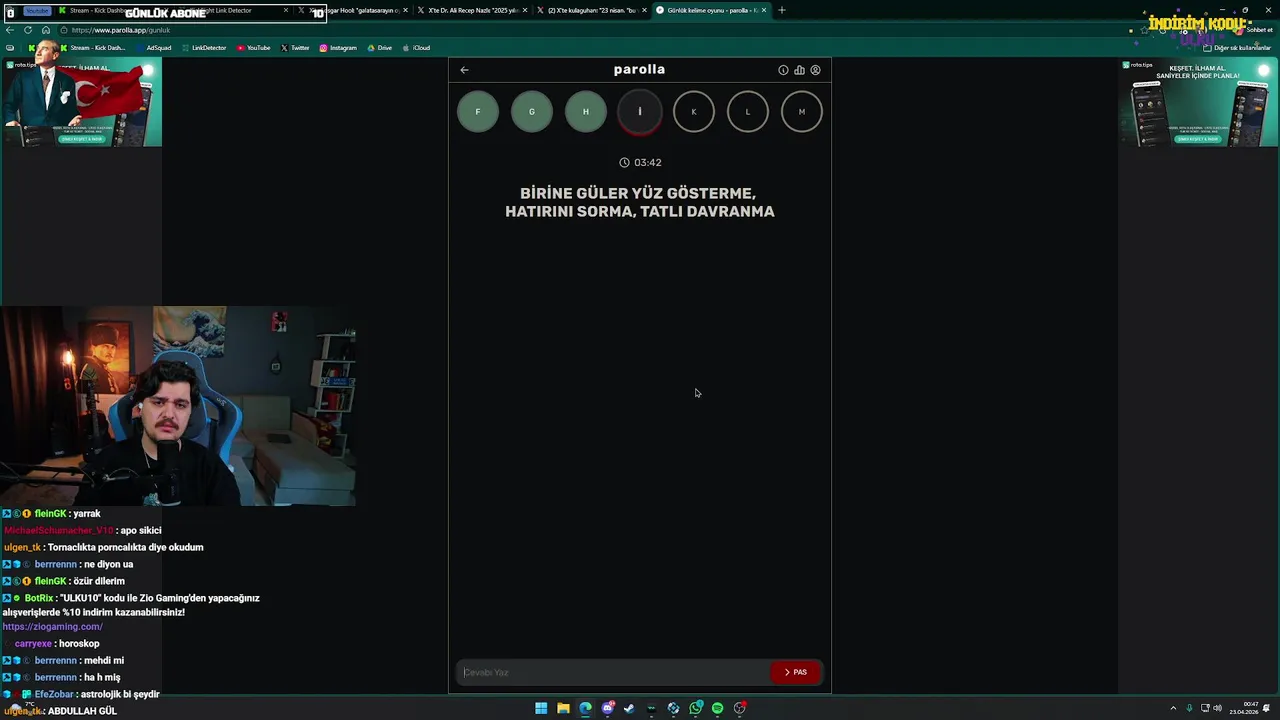Screen dimensions: 1280x720
Task: Open the iCloud bookmark
Action: click(416, 48)
